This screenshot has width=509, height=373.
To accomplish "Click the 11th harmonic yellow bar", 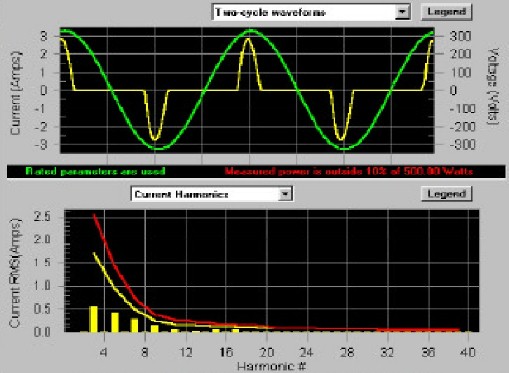I will pyautogui.click(x=175, y=330).
